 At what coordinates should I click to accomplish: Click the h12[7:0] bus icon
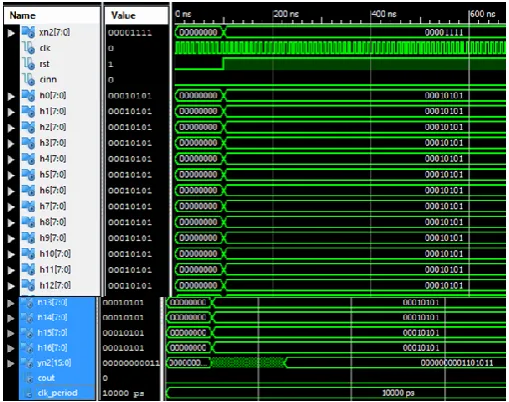[x=28, y=285]
